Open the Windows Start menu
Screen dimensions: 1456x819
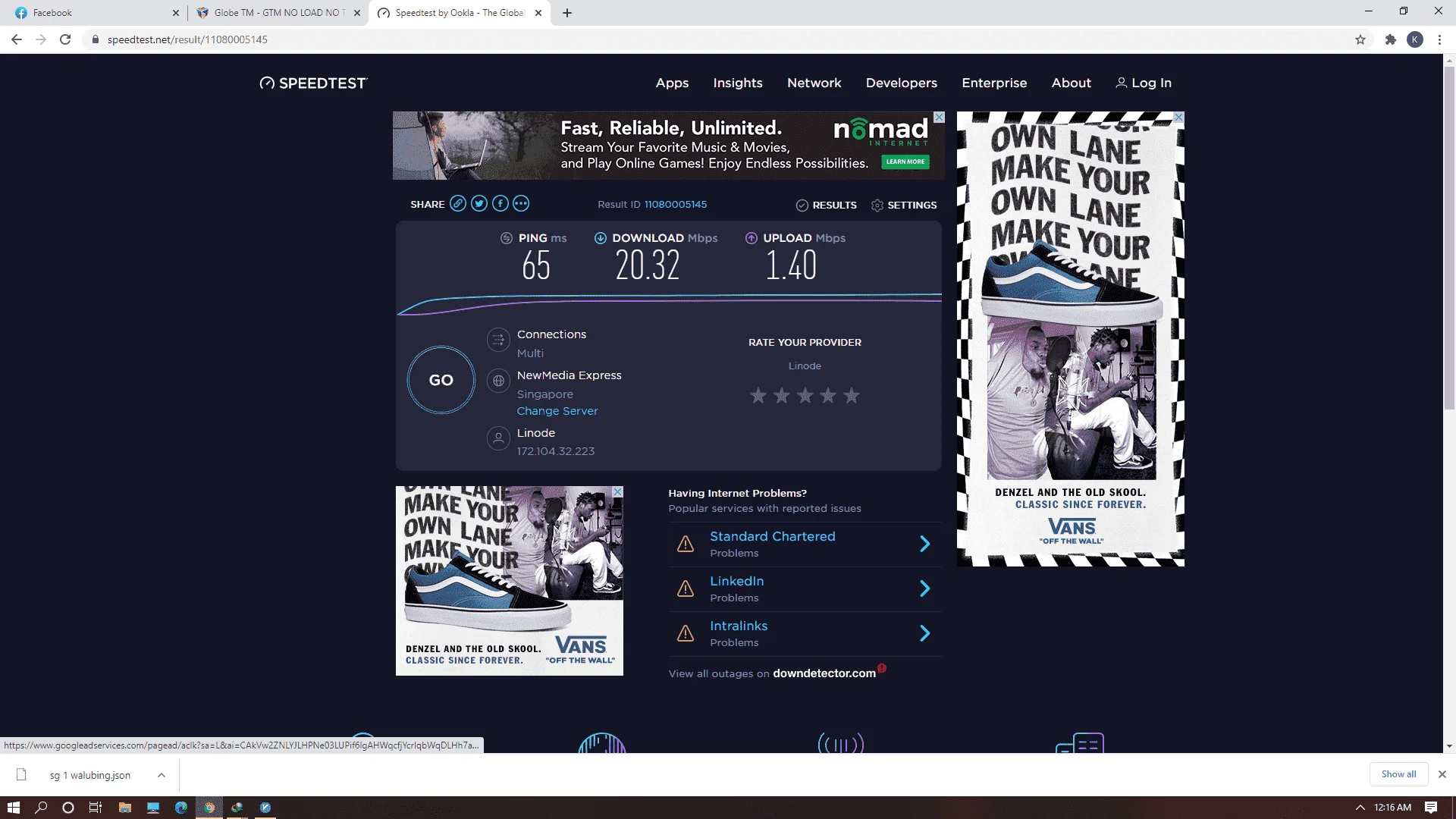coord(13,808)
